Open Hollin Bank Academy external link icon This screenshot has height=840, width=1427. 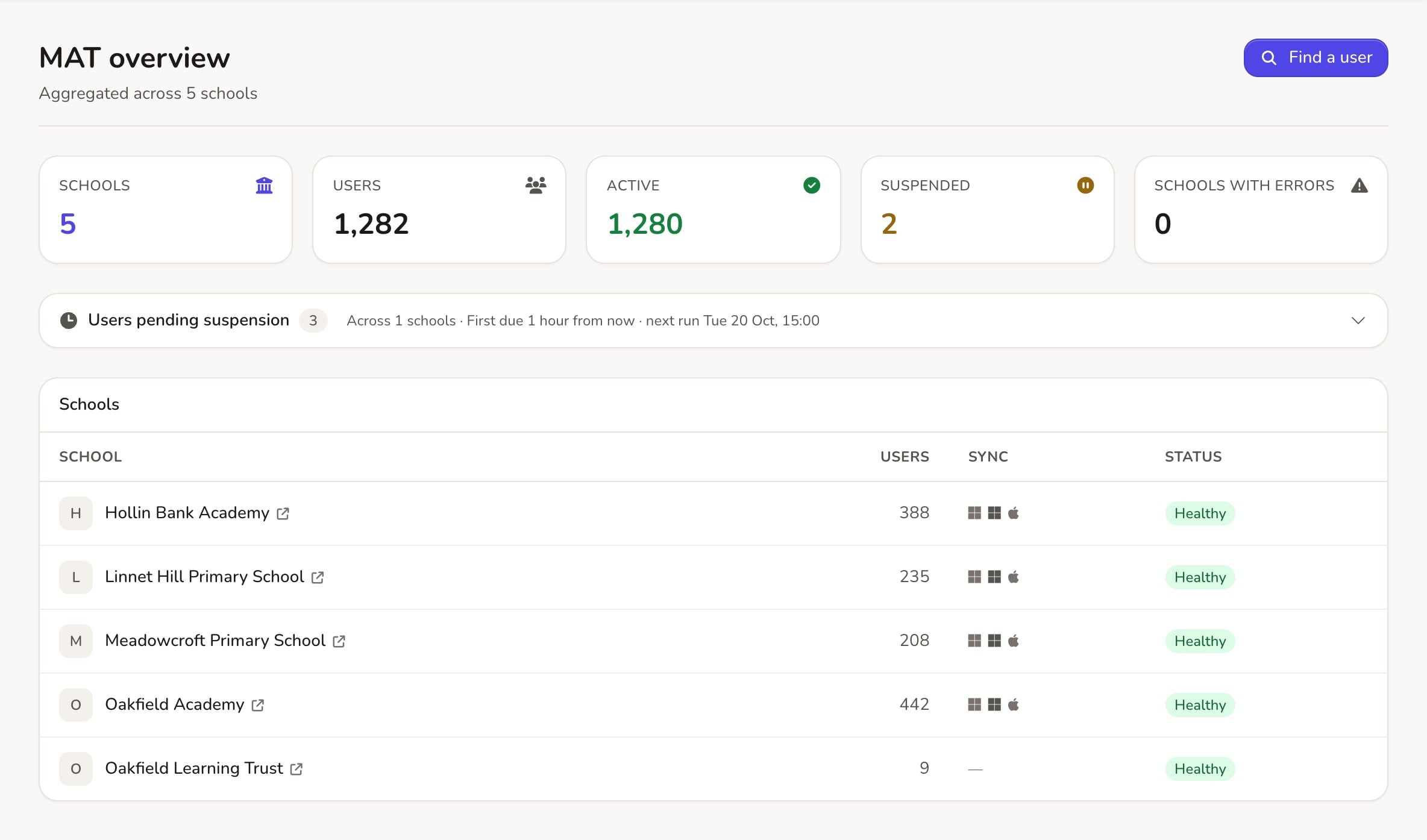point(283,513)
